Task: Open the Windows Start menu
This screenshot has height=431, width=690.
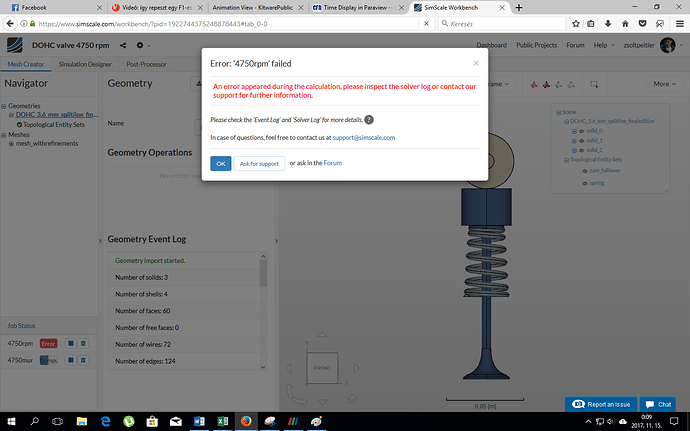Action: [11, 421]
